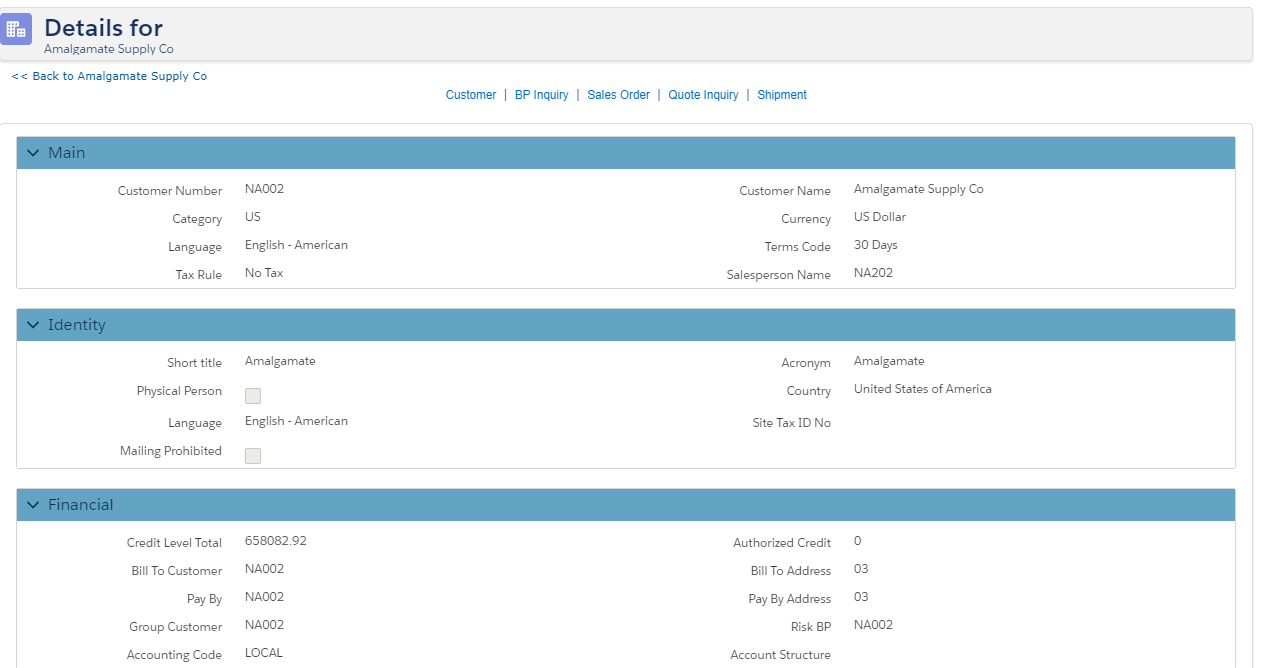Click the Details for page heading
The height and width of the screenshot is (668, 1265).
point(103,28)
